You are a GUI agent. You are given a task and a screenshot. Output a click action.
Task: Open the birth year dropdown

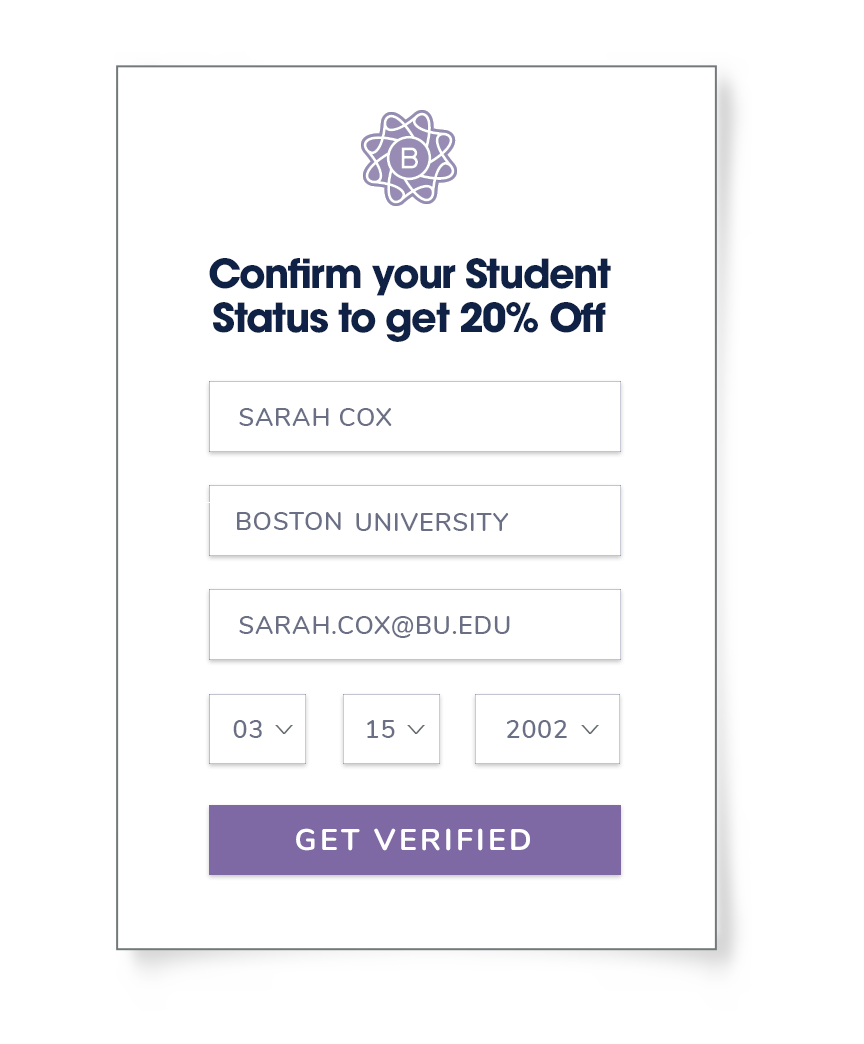547,729
